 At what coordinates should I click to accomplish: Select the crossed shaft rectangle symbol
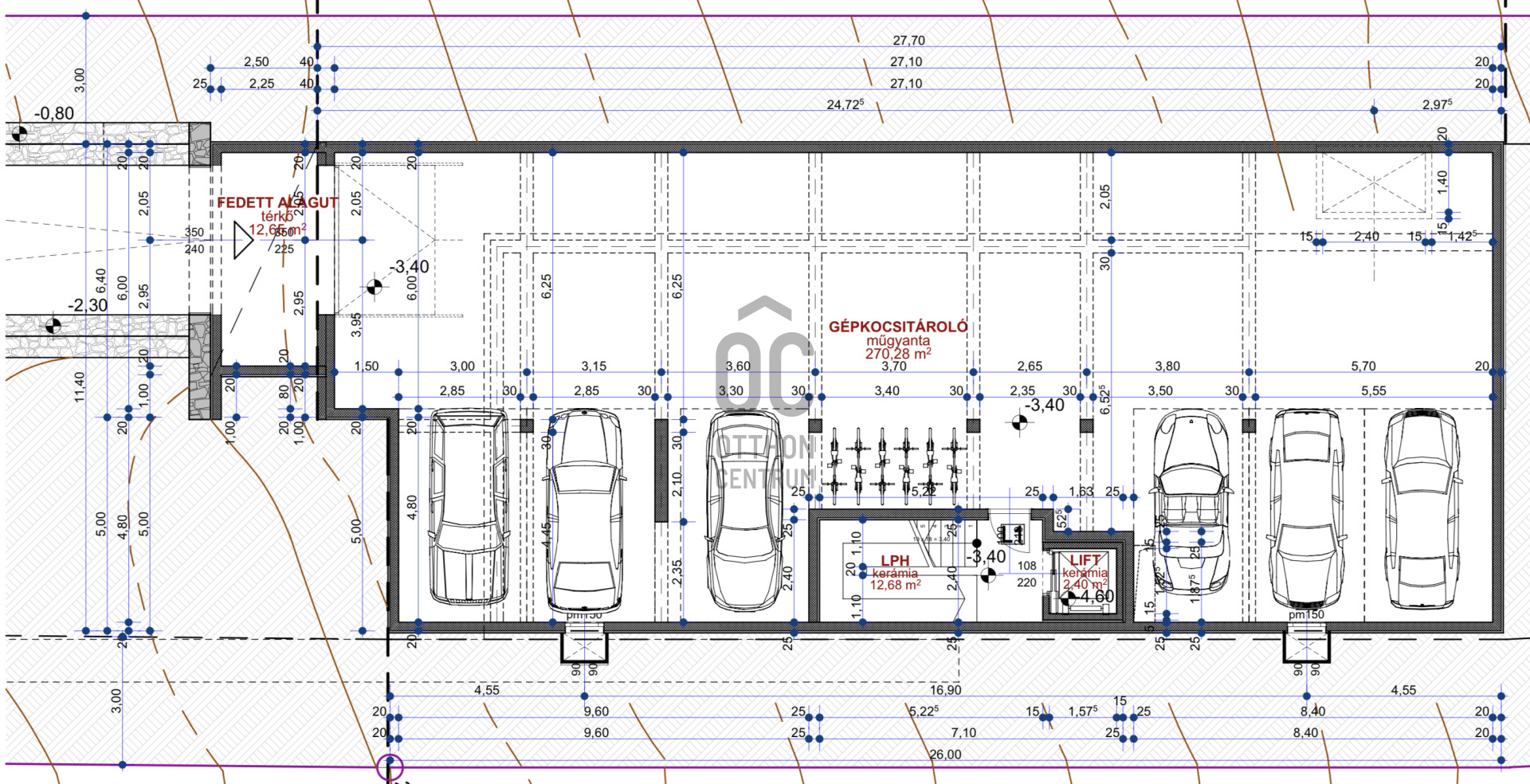tap(1374, 185)
